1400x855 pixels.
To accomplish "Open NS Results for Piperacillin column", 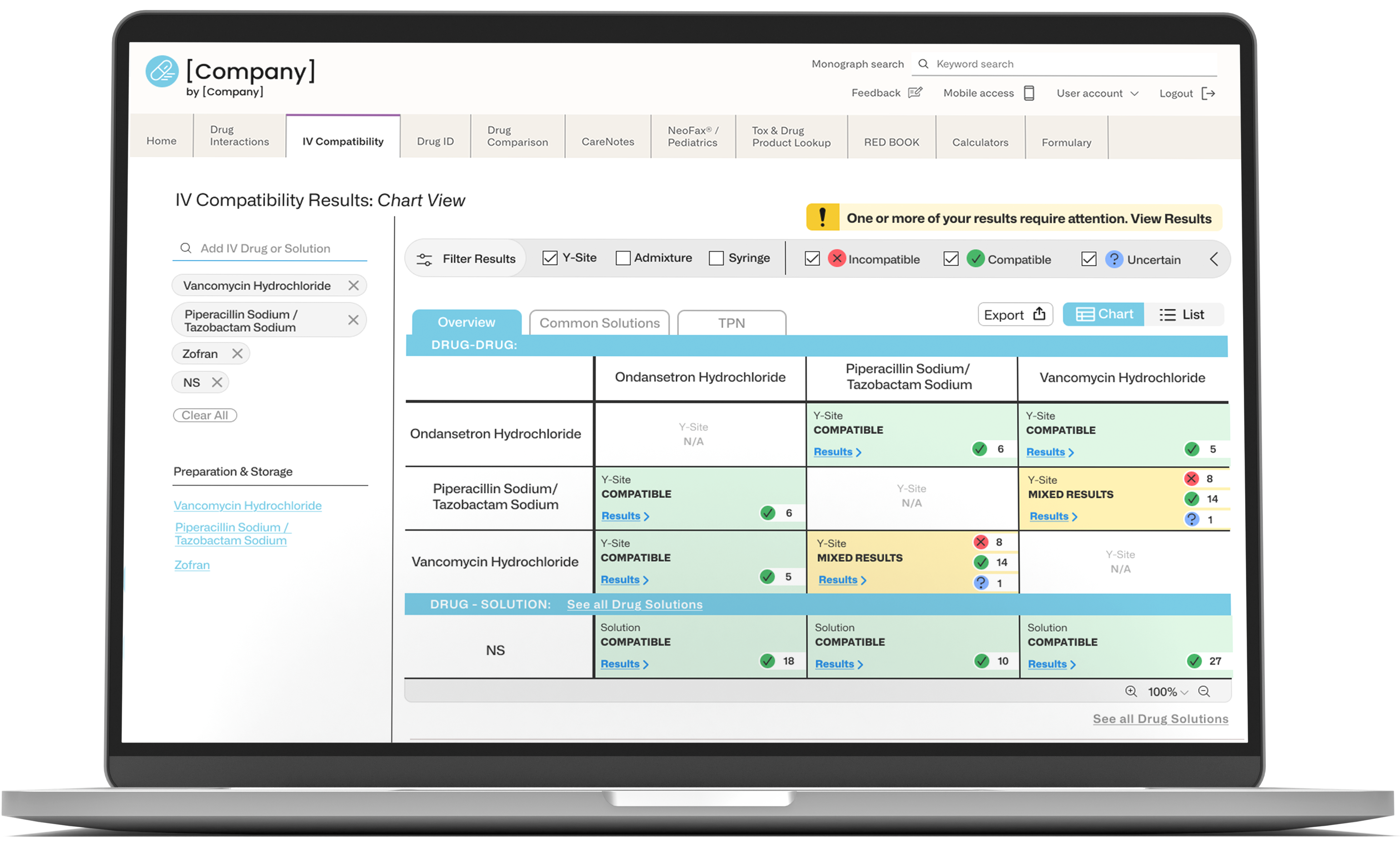I will click(839, 663).
